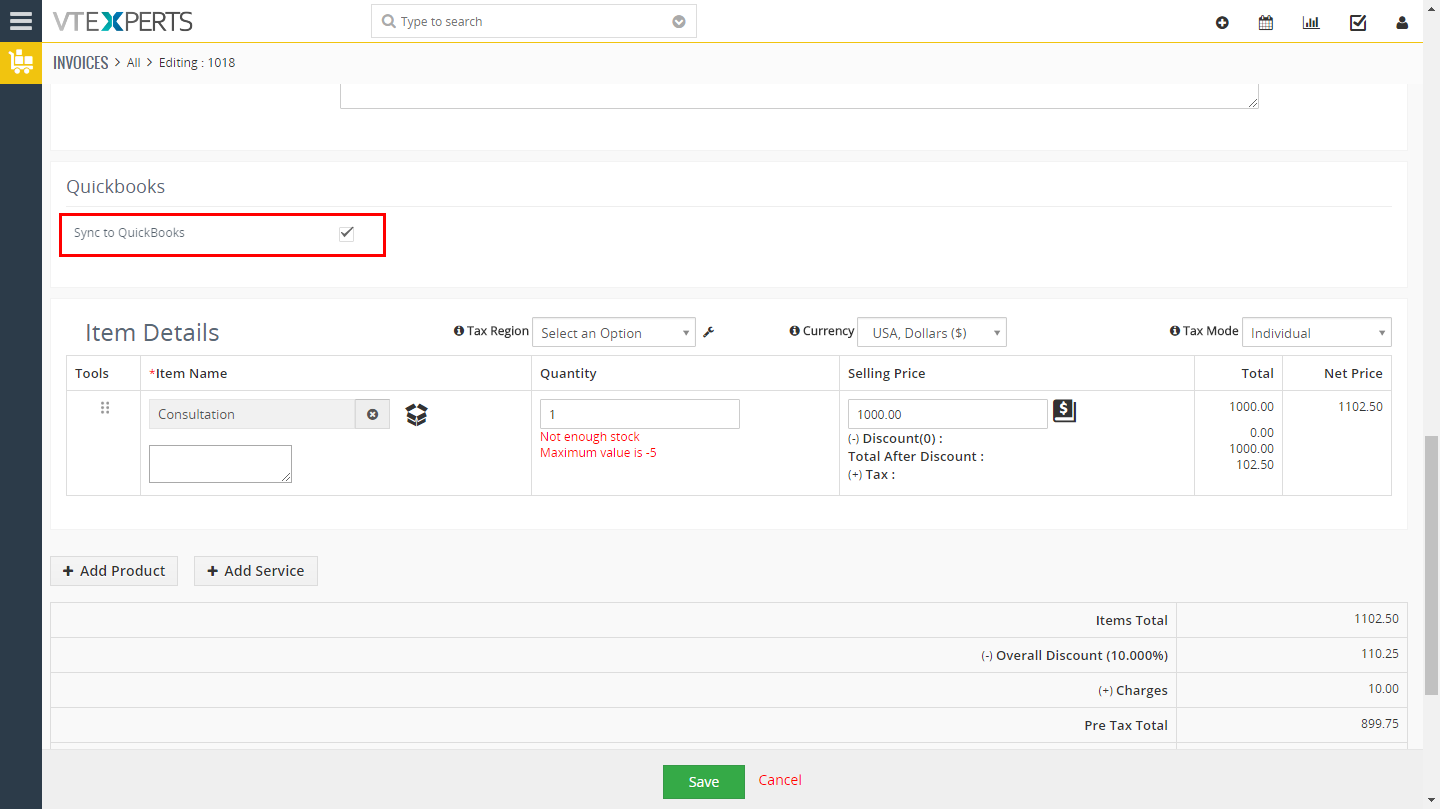This screenshot has width=1440, height=809.
Task: Open the Currency dropdown
Action: (932, 333)
